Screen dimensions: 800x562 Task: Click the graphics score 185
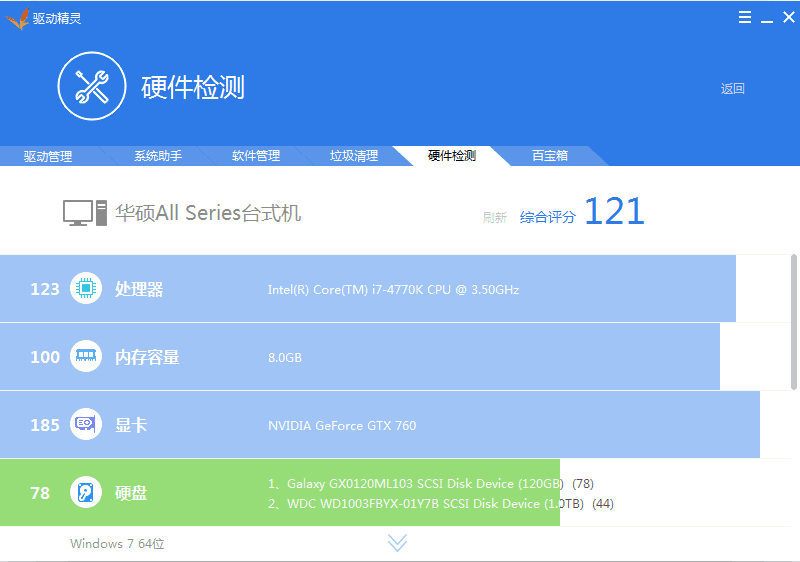pos(45,425)
